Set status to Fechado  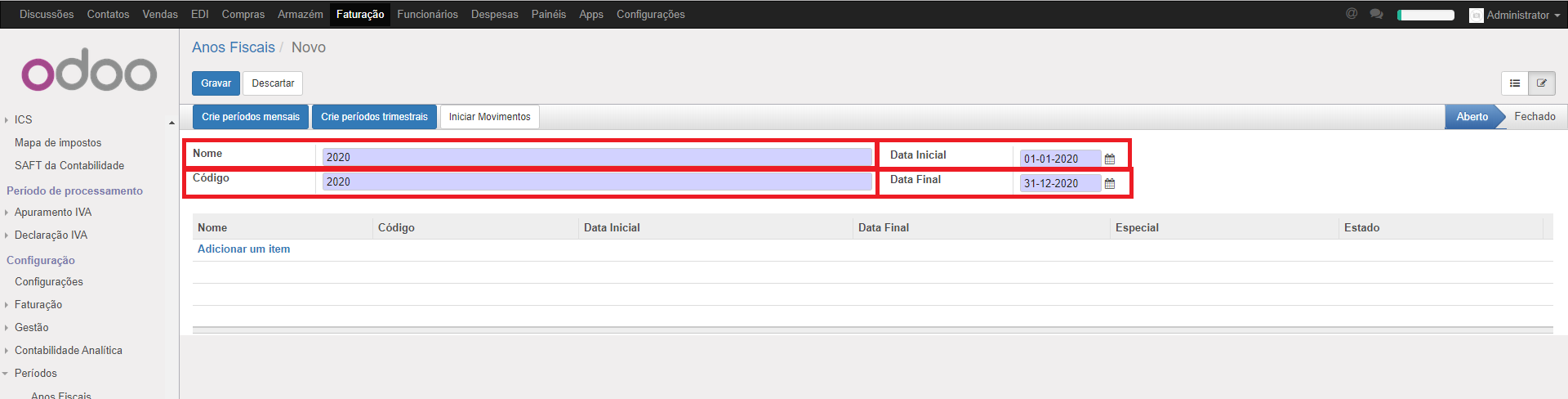(1534, 117)
